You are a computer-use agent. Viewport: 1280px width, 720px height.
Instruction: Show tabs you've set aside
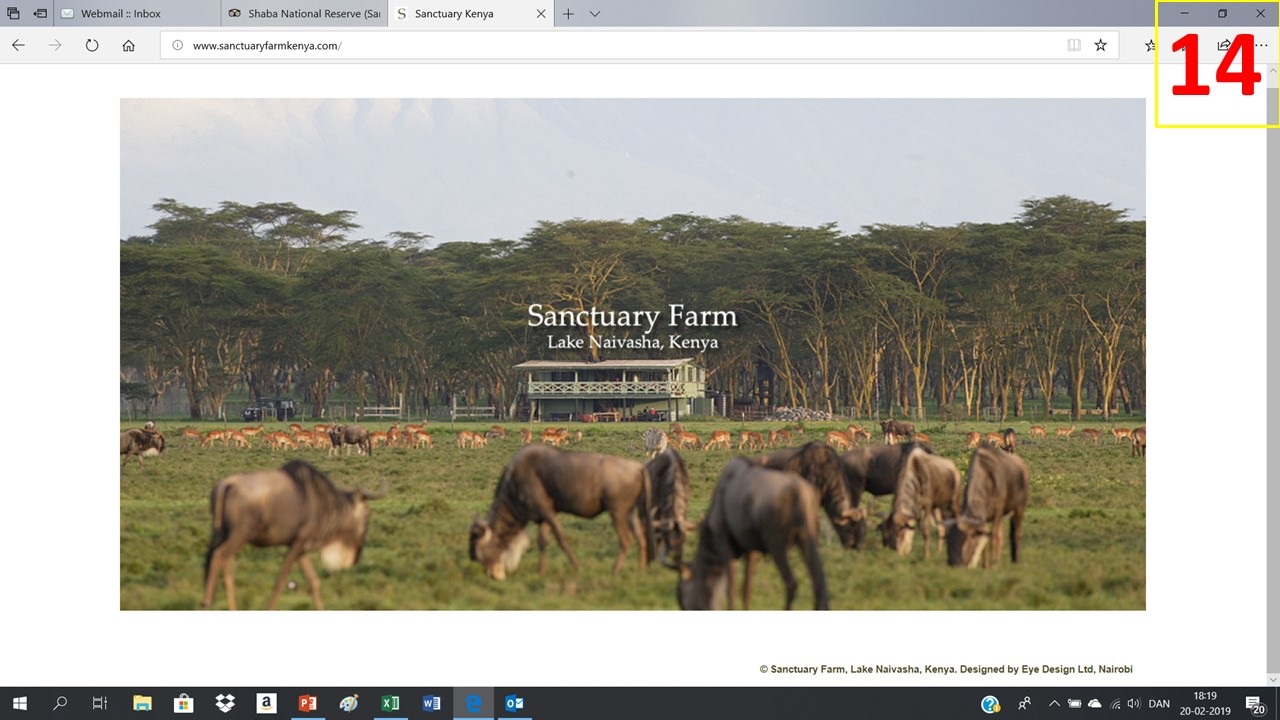tap(14, 14)
